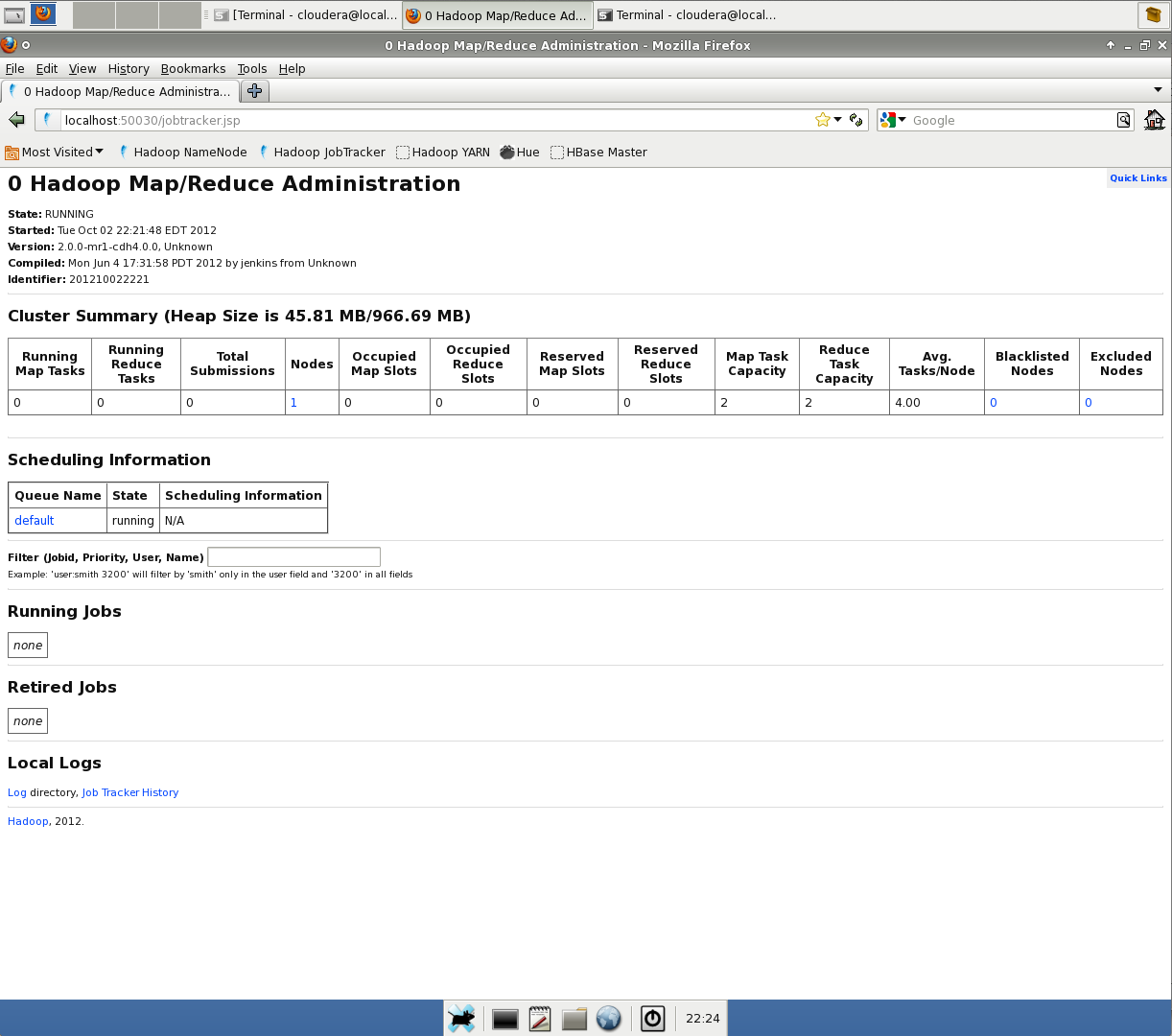Open the Hadoop NameNode bookmark
Image resolution: width=1172 pixels, height=1036 pixels.
point(182,152)
